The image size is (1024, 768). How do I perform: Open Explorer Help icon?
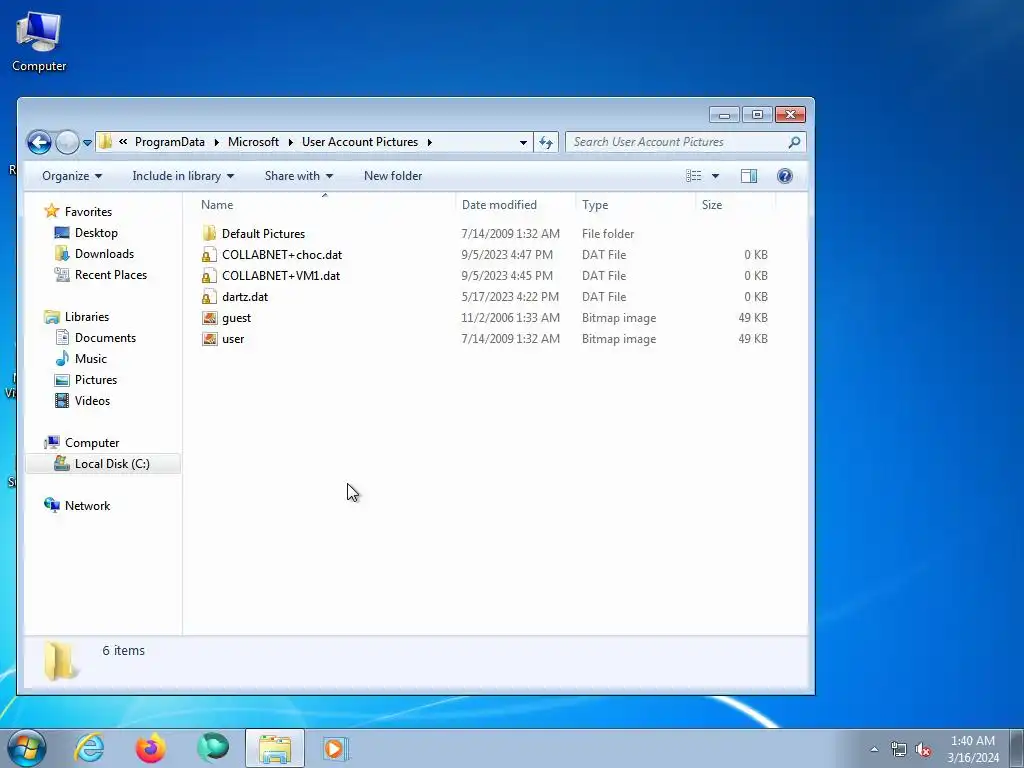coord(785,176)
